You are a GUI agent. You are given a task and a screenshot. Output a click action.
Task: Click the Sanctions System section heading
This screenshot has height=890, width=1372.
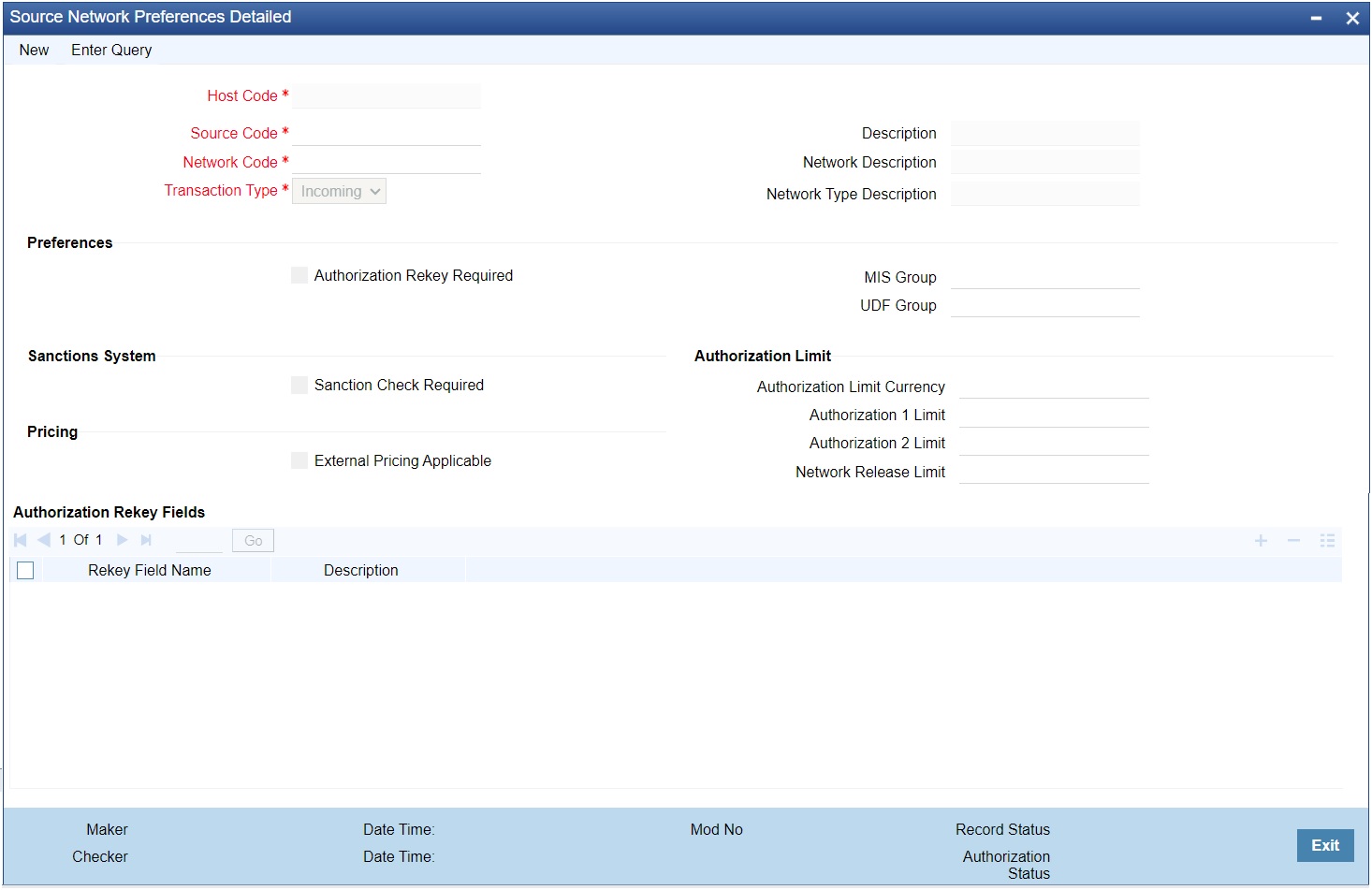coord(92,356)
